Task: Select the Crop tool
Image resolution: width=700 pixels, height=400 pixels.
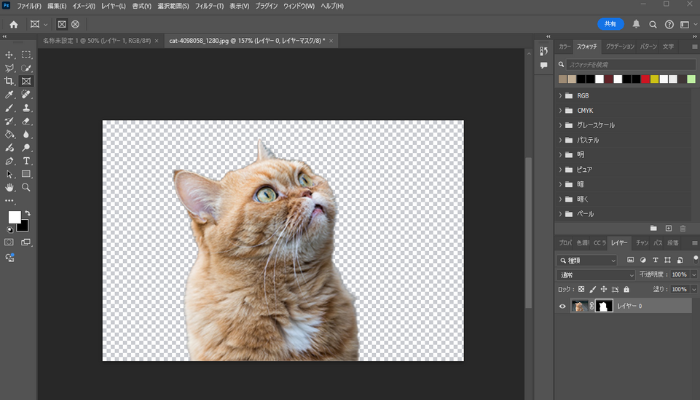Action: 9,81
